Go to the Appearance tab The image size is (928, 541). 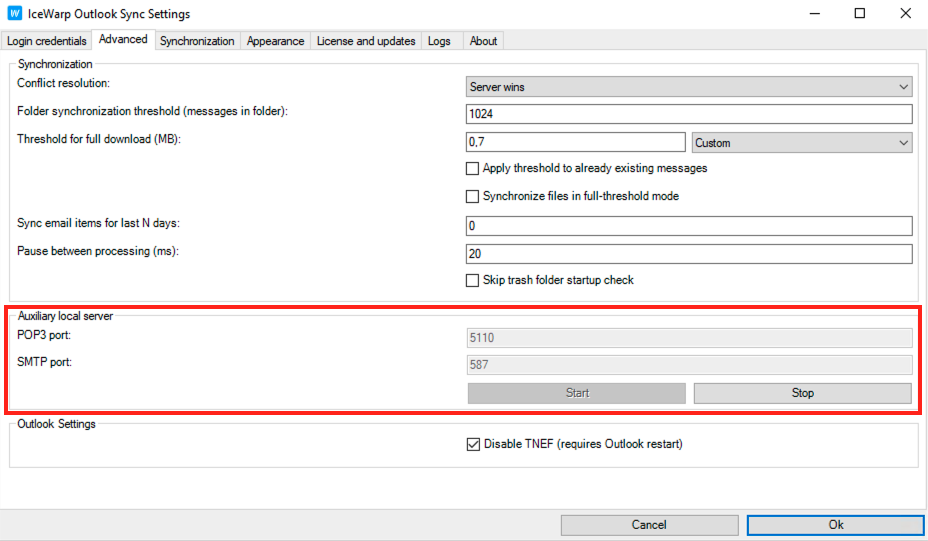(x=275, y=41)
